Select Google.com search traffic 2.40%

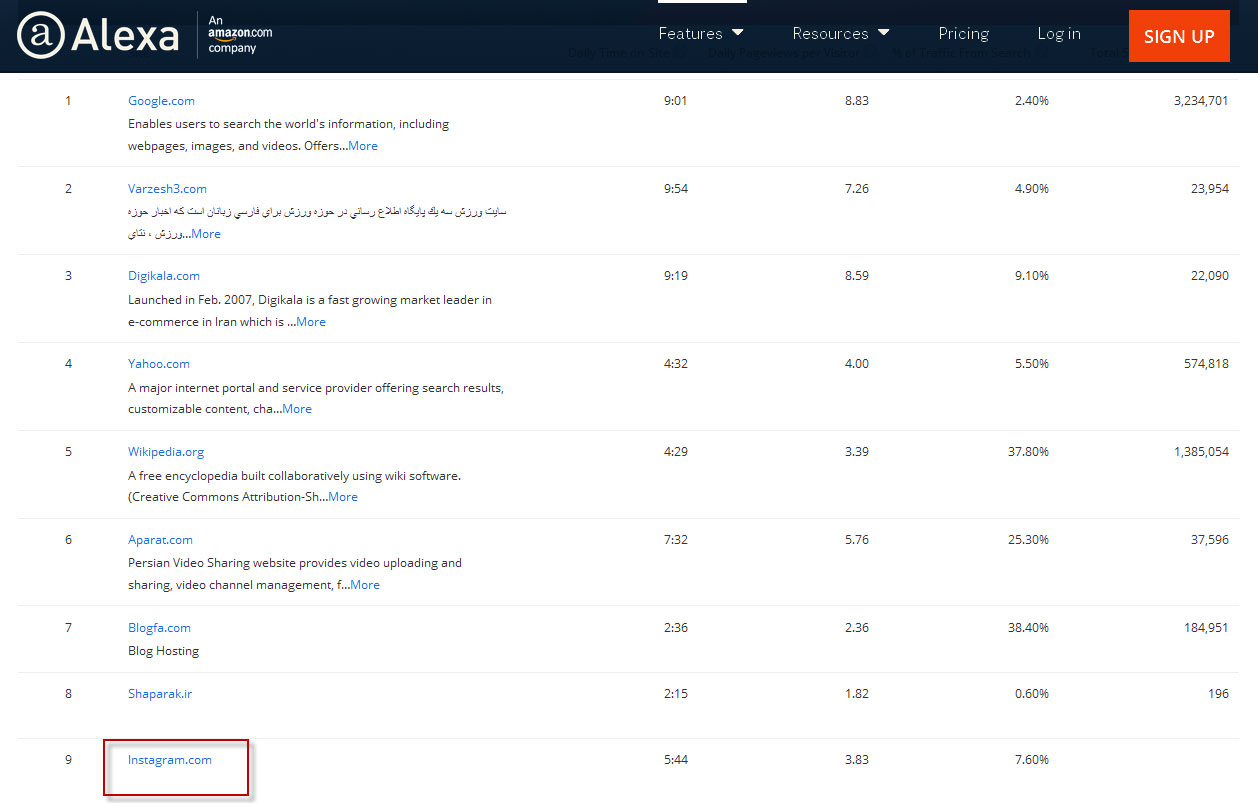pyautogui.click(x=1032, y=101)
